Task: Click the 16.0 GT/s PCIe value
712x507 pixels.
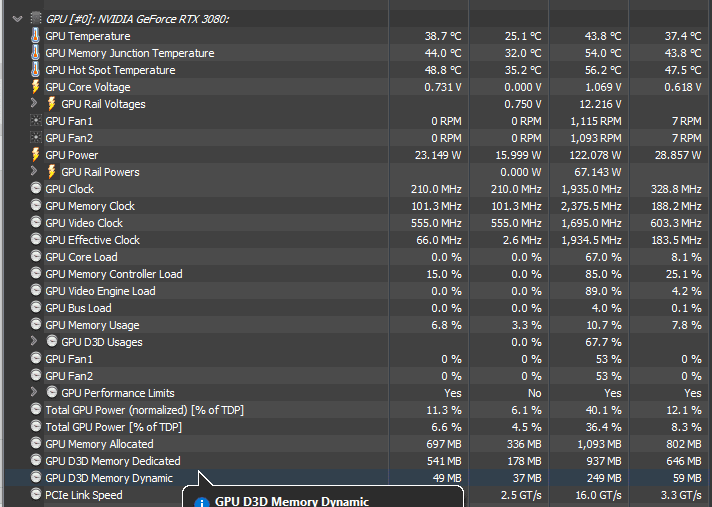Action: point(598,495)
